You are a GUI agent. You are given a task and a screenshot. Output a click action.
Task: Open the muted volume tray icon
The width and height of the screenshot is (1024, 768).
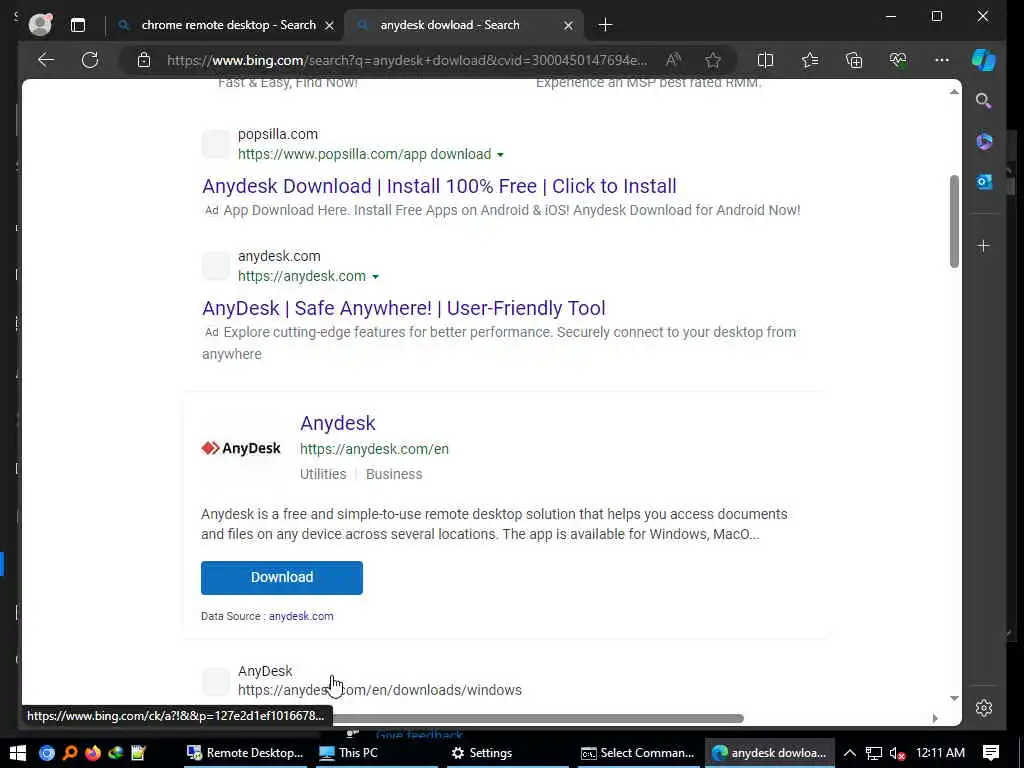tap(897, 753)
